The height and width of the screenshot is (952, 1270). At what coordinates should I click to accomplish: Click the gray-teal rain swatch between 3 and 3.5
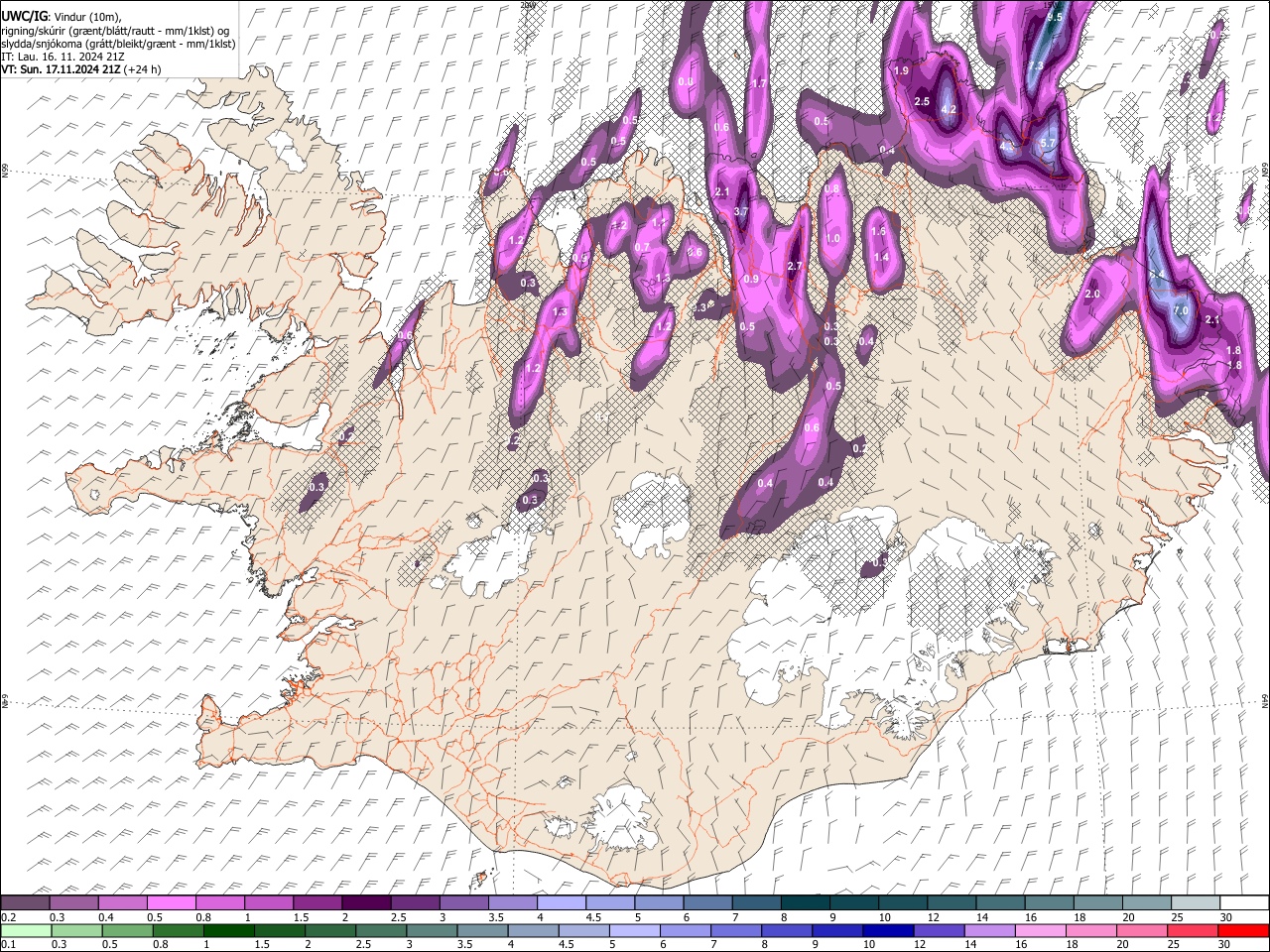click(433, 930)
